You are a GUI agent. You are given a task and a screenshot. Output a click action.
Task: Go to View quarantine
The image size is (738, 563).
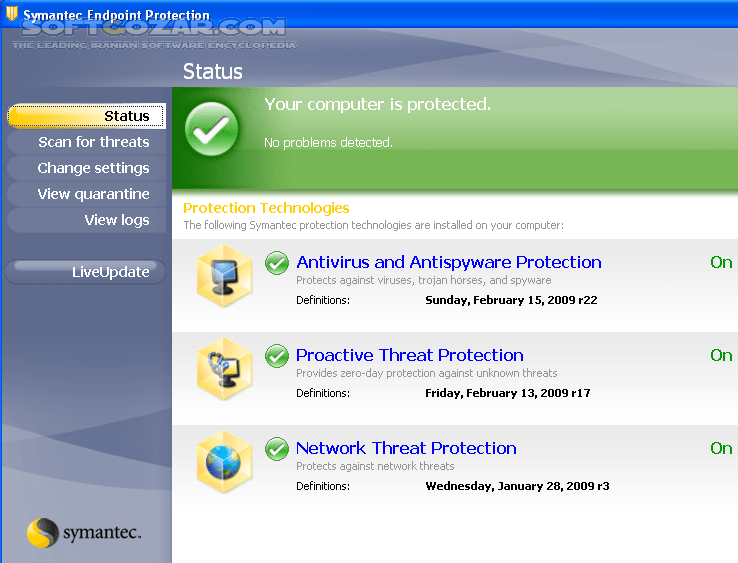point(87,194)
